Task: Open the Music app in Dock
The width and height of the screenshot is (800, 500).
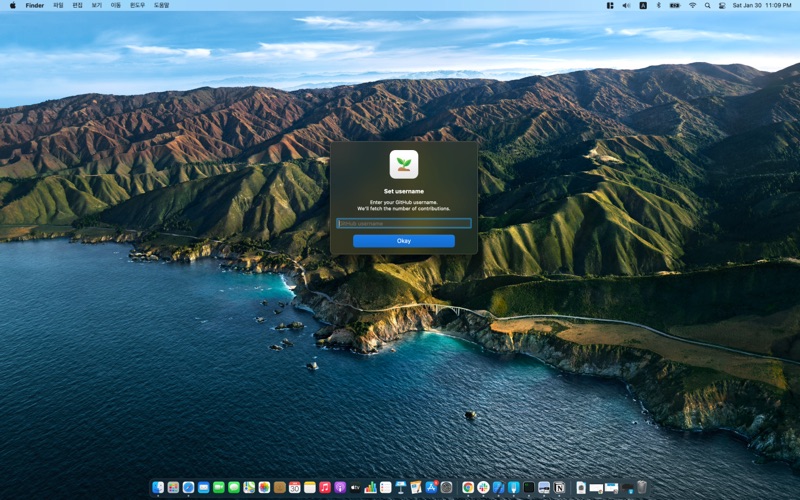Action: tap(325, 487)
